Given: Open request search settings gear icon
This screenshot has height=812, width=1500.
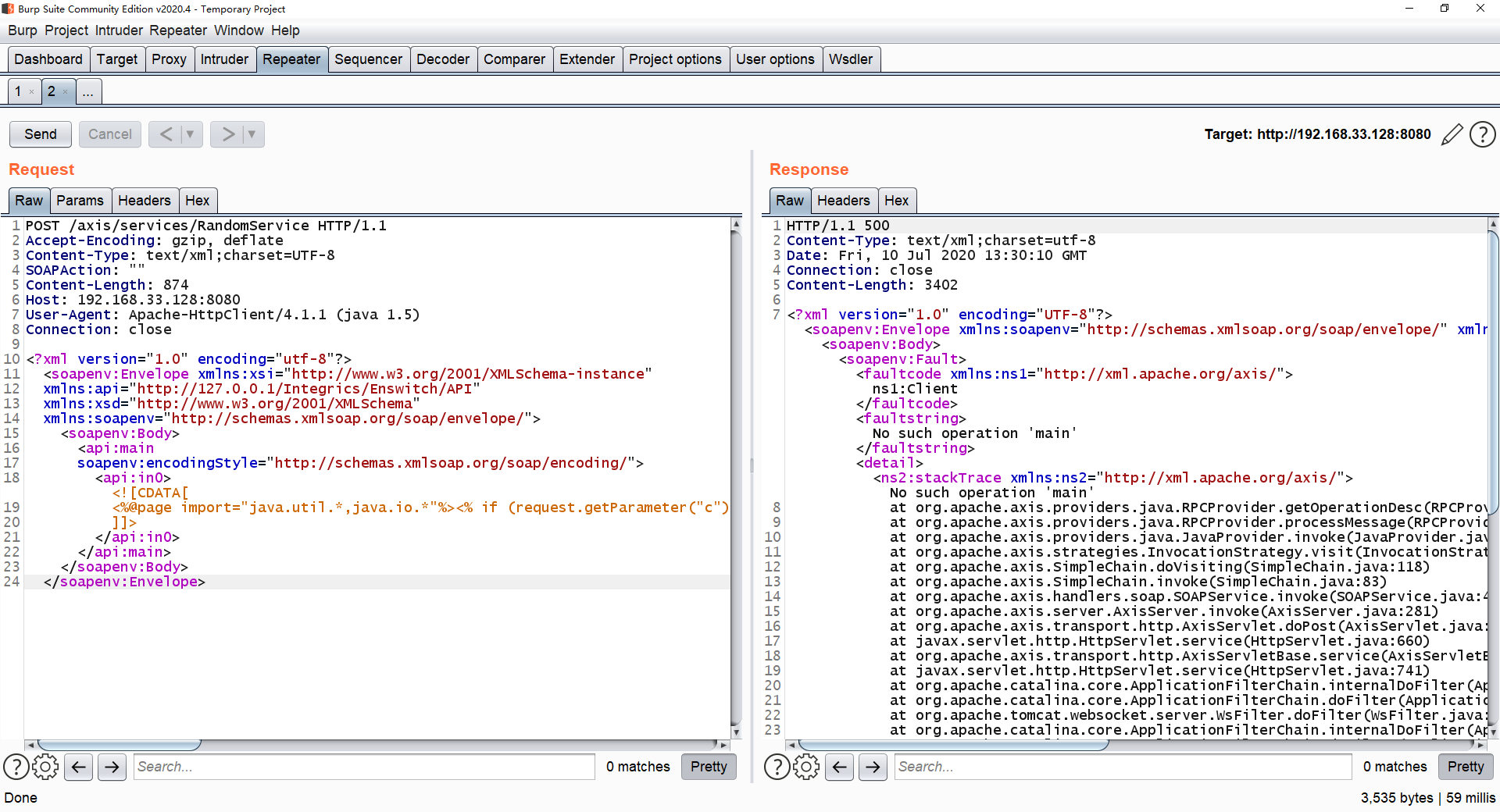Looking at the screenshot, I should pos(45,767).
